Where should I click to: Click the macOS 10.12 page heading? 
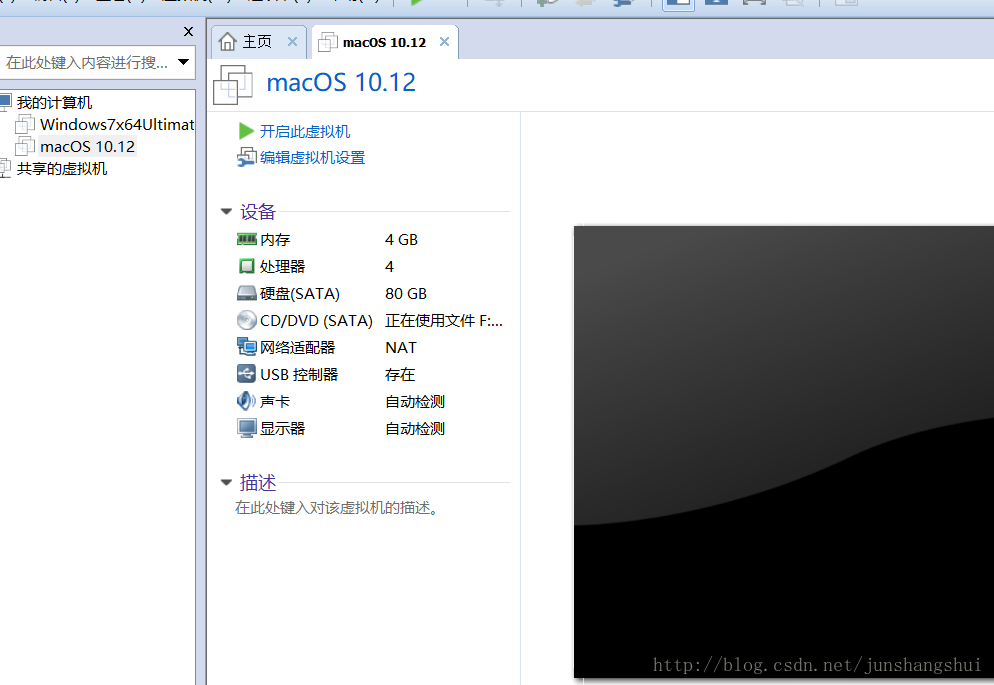click(x=341, y=82)
